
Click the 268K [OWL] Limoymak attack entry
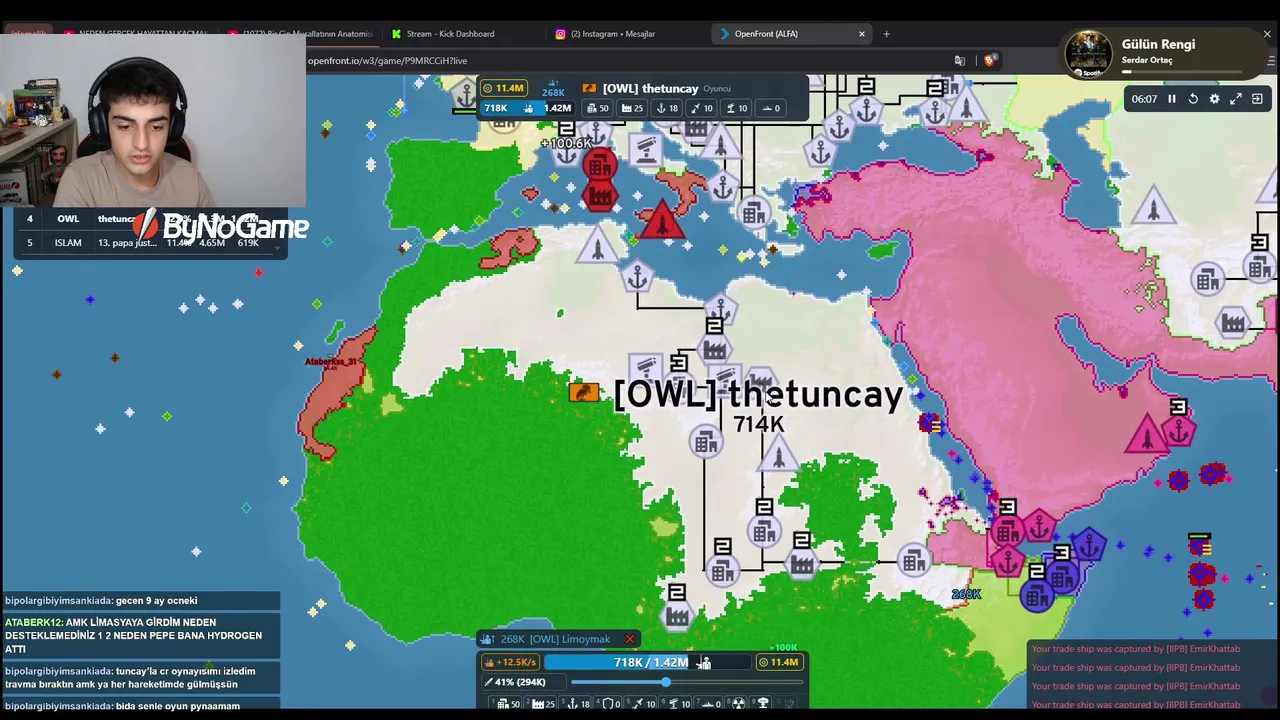tap(555, 639)
